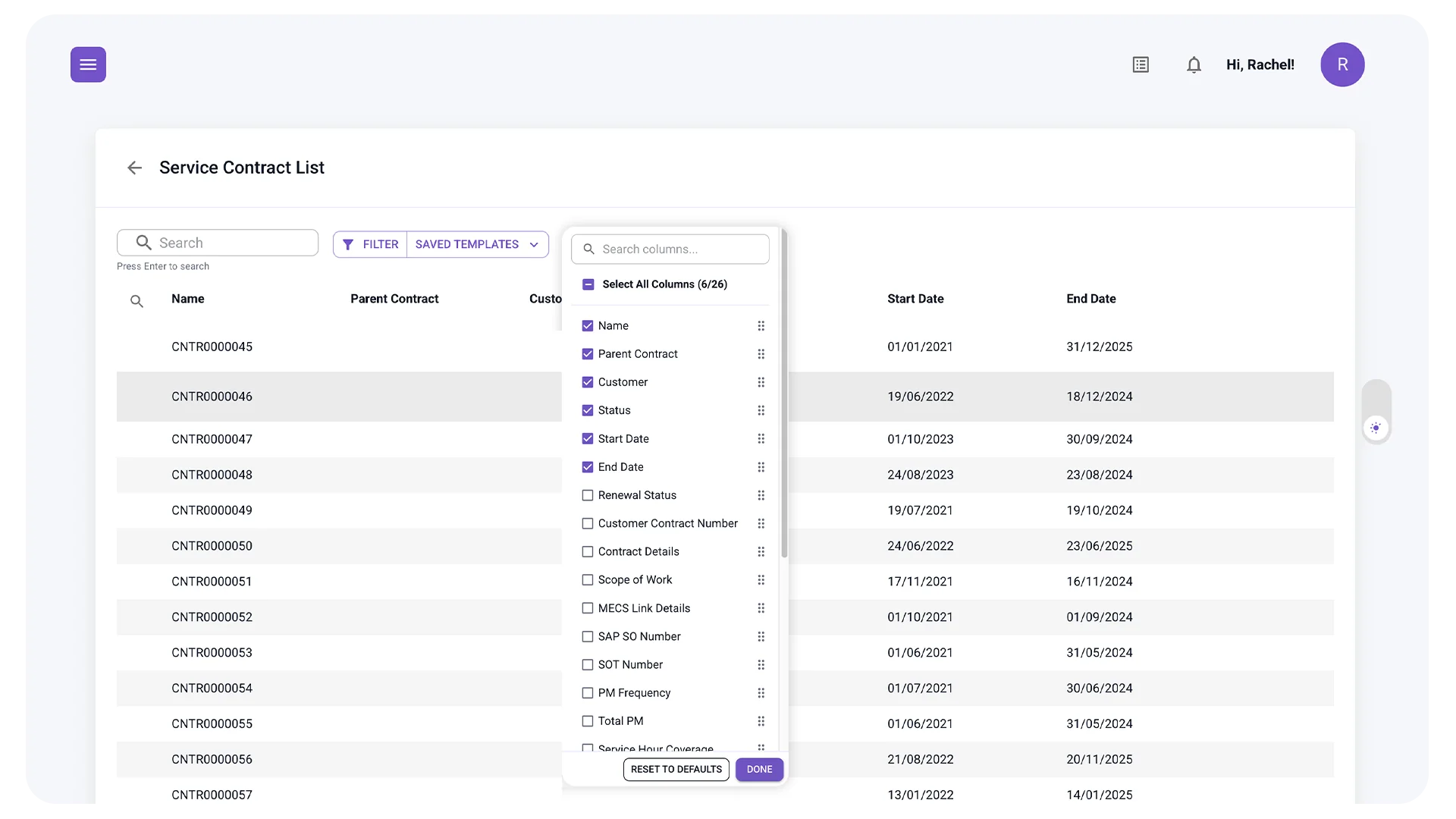Grab drag handle for Status column

[x=761, y=410]
